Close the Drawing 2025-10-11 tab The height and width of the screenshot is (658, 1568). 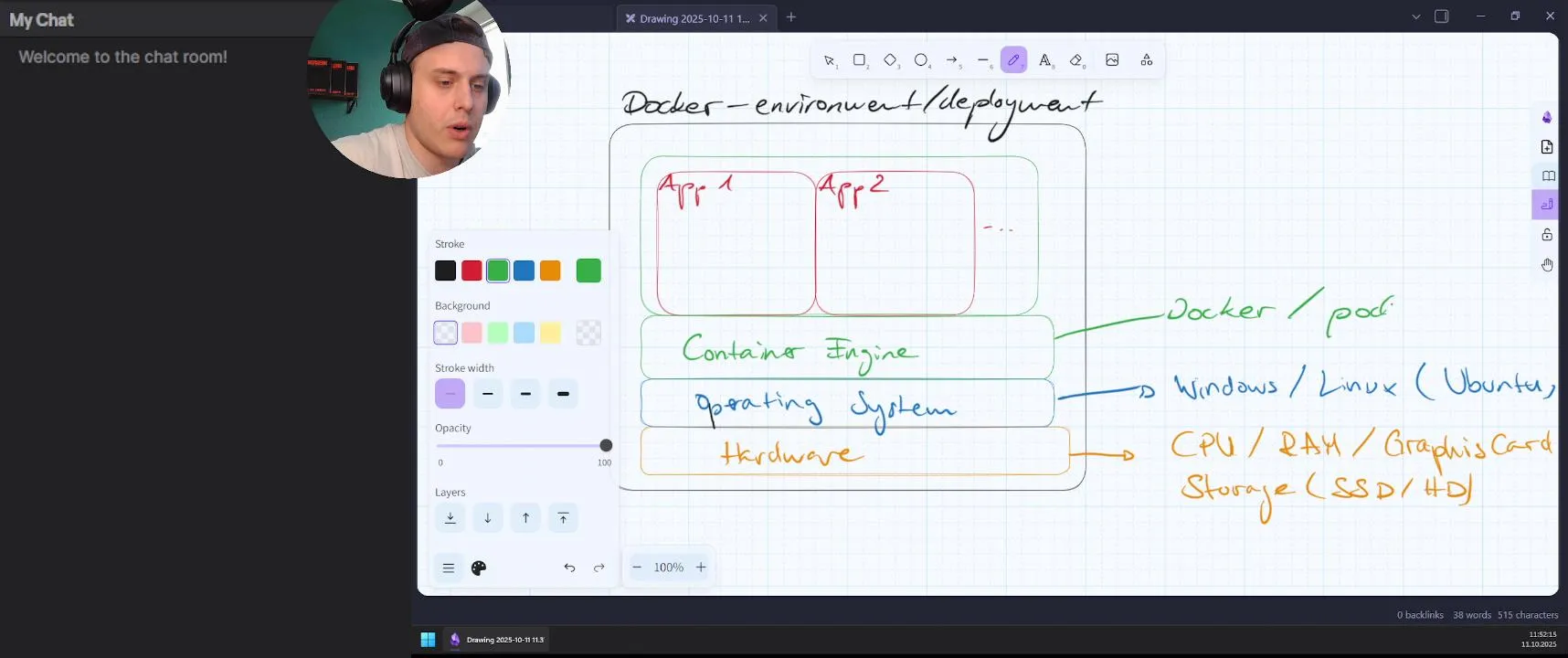(x=763, y=18)
